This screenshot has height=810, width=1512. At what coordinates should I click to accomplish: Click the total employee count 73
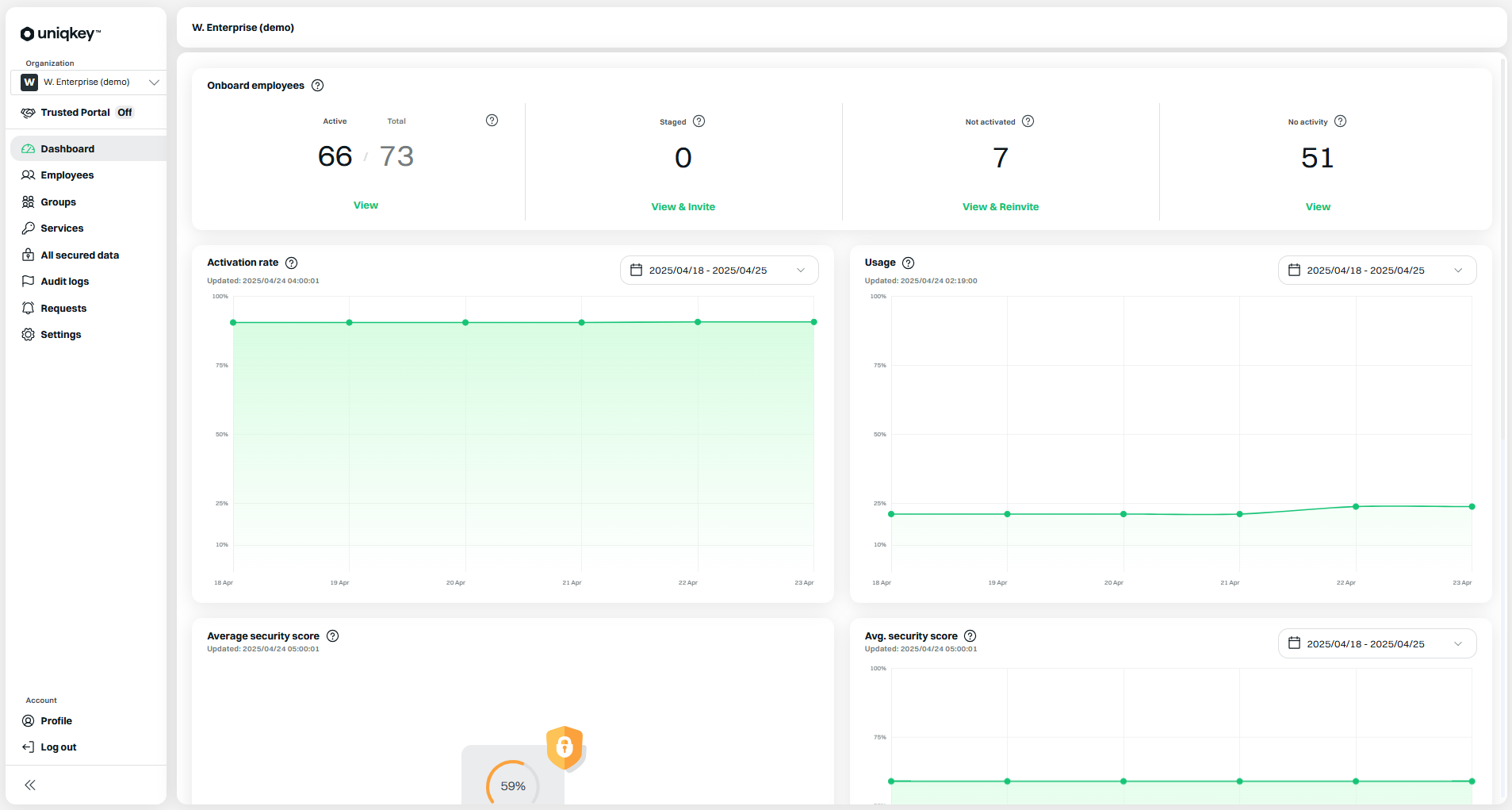[396, 157]
